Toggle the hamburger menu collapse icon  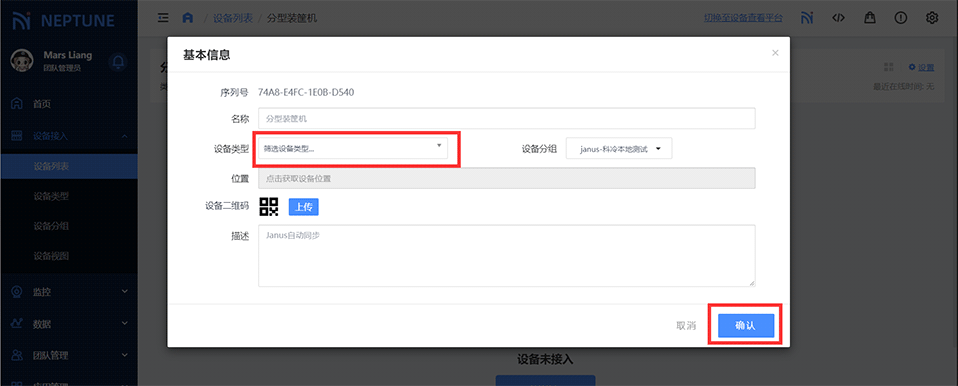[x=163, y=18]
